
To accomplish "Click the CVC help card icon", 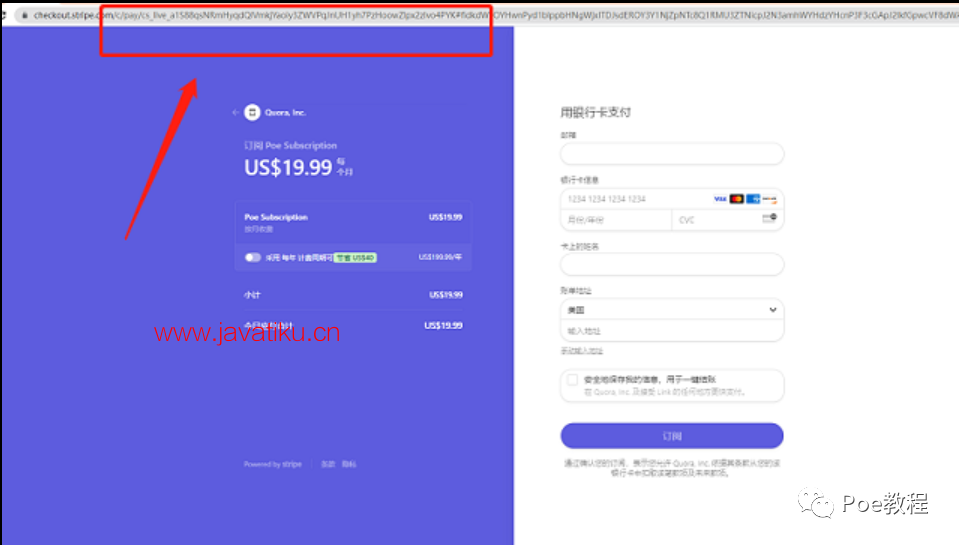I will click(769, 218).
